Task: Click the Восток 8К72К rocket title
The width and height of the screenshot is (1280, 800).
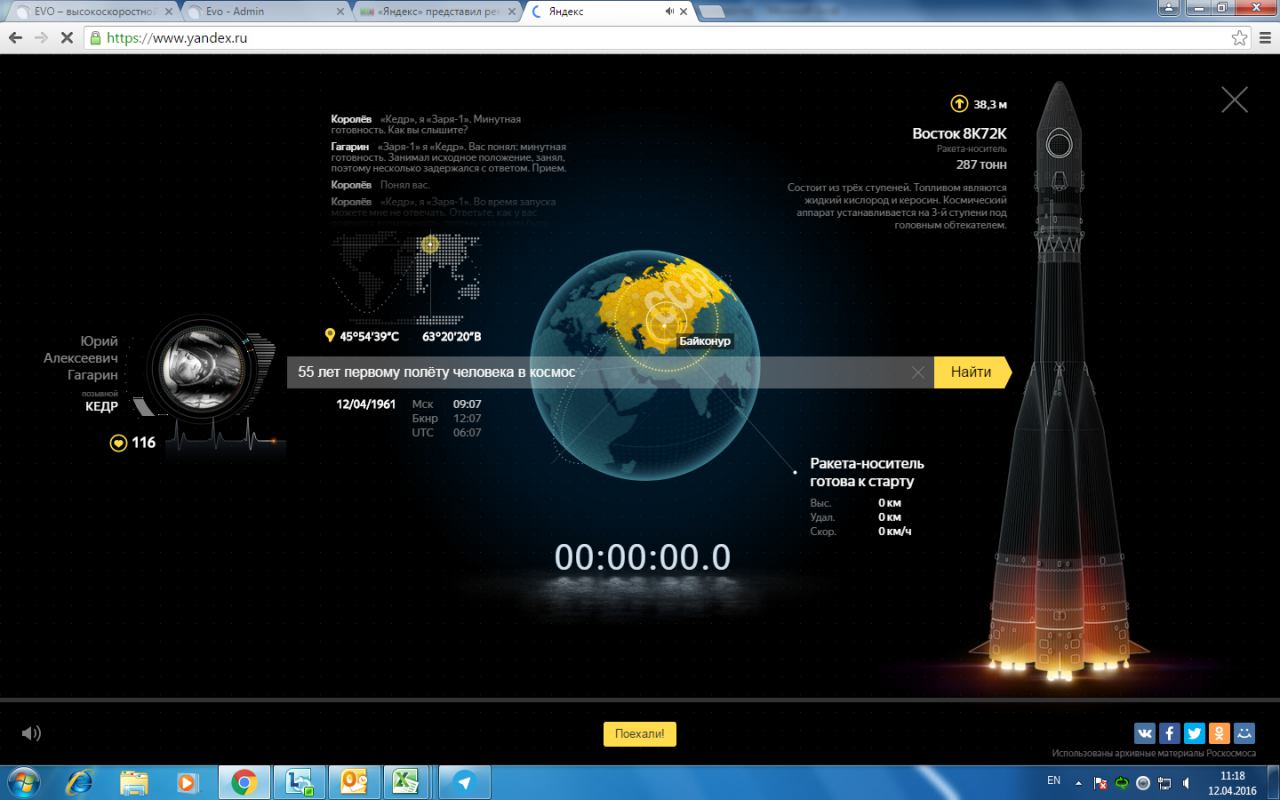Action: 959,133
